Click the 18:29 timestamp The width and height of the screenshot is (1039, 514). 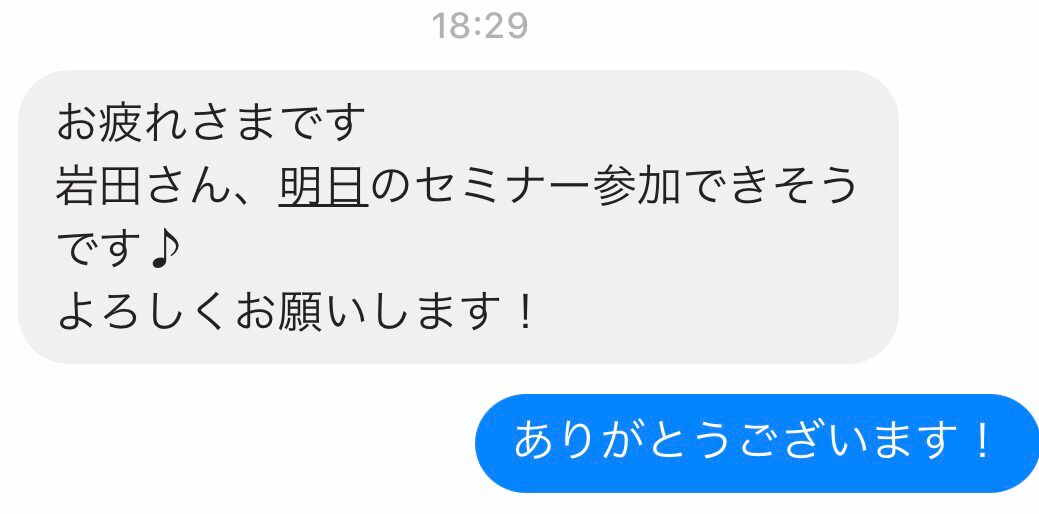tap(480, 26)
